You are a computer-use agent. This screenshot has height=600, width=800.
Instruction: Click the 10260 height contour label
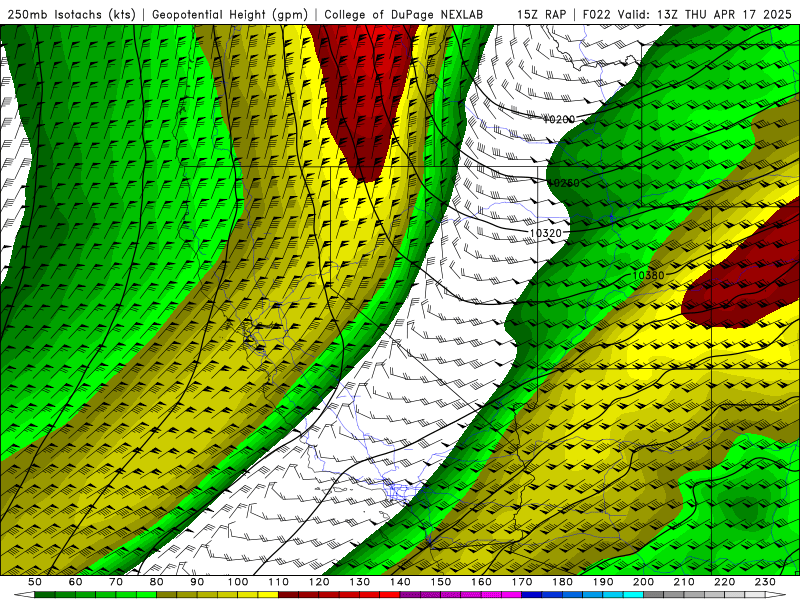coord(563,183)
